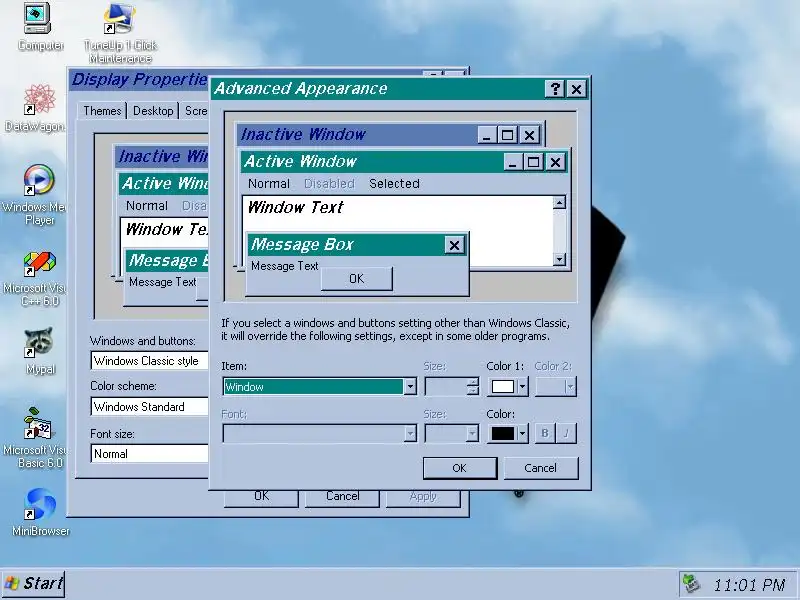
Task: Click the disabled Color 2 swatch
Action: [556, 386]
